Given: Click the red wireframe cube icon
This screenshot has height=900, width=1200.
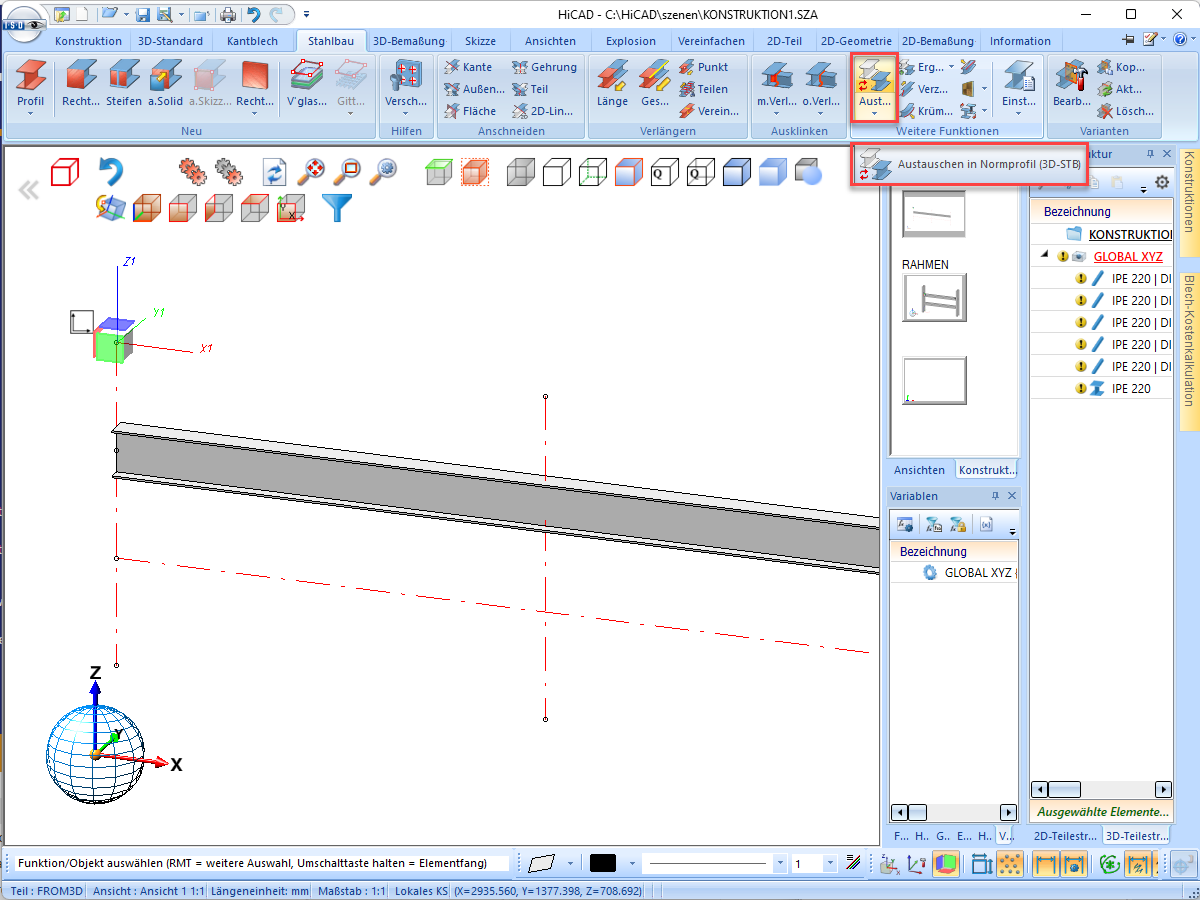Looking at the screenshot, I should tap(65, 172).
